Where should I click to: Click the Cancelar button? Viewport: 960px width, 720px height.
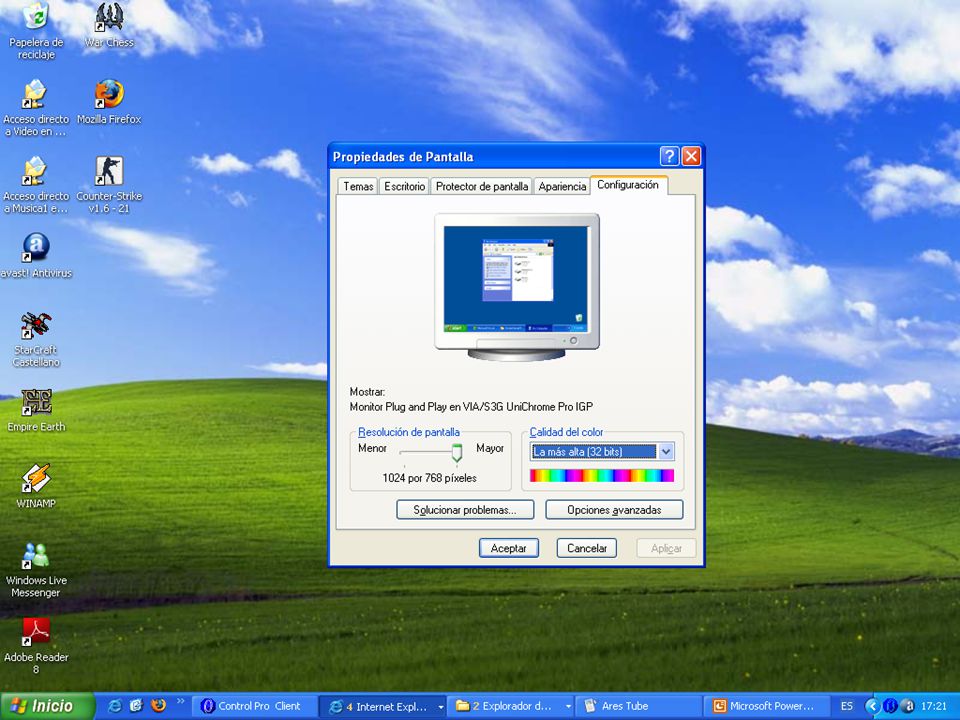(587, 548)
